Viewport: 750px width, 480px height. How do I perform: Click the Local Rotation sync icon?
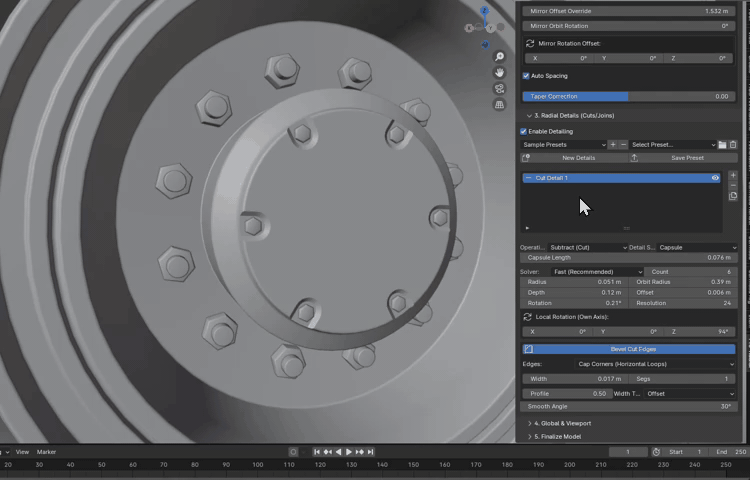(528, 317)
